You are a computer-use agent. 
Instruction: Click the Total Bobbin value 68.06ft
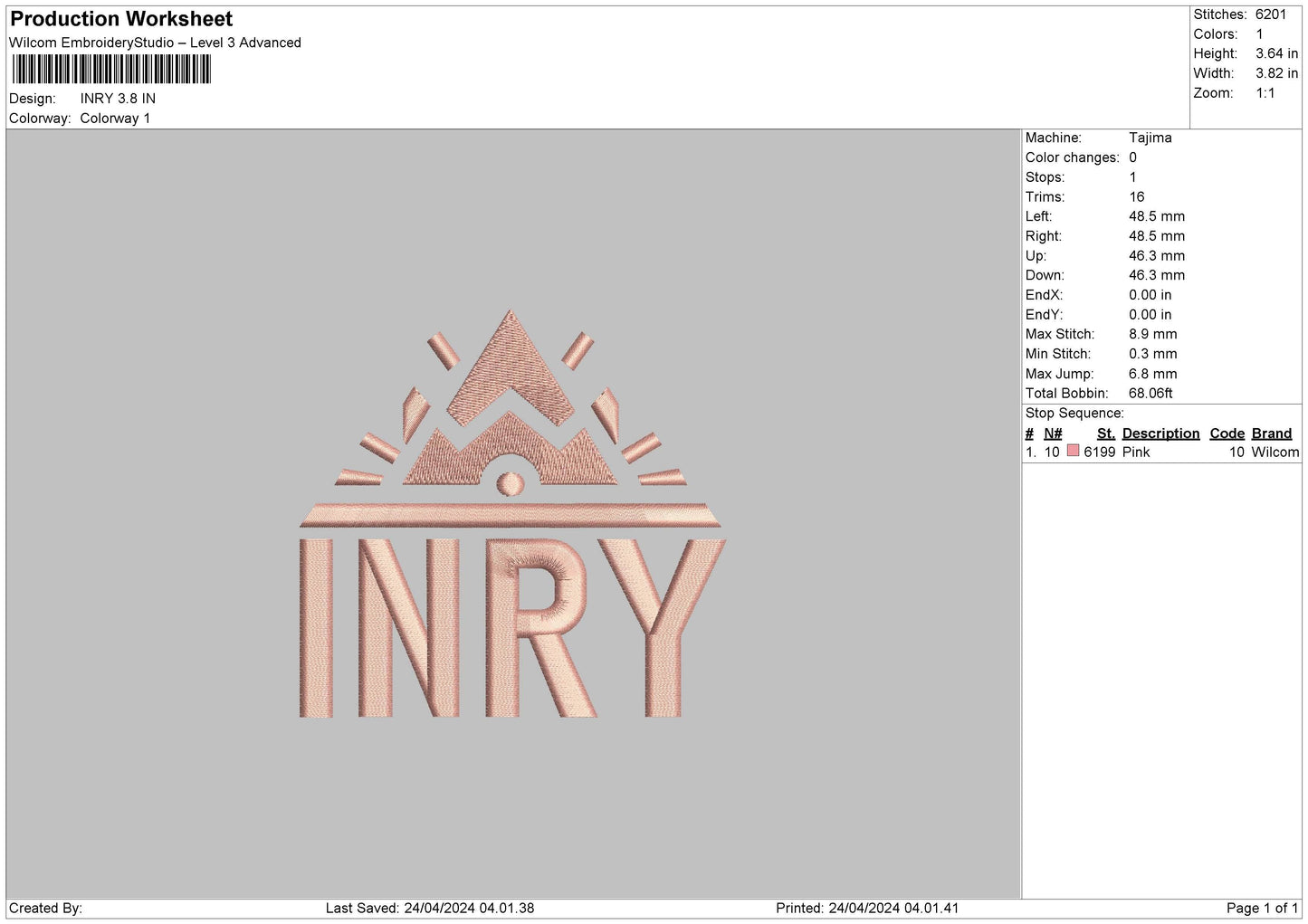click(x=1150, y=394)
